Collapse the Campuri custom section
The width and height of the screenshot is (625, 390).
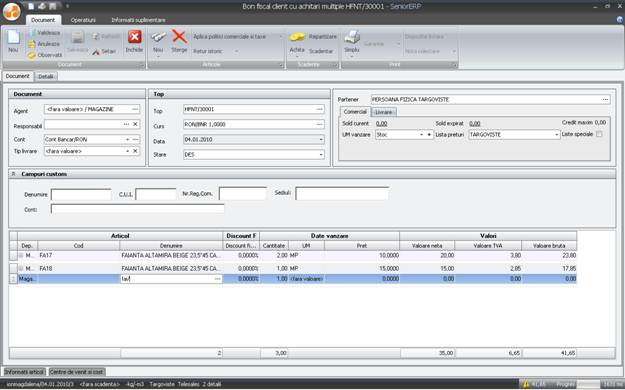click(13, 174)
